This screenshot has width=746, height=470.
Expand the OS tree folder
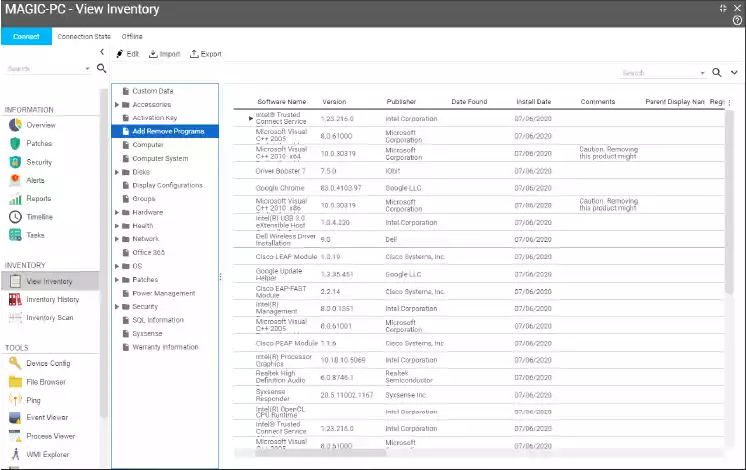pyautogui.click(x=117, y=266)
